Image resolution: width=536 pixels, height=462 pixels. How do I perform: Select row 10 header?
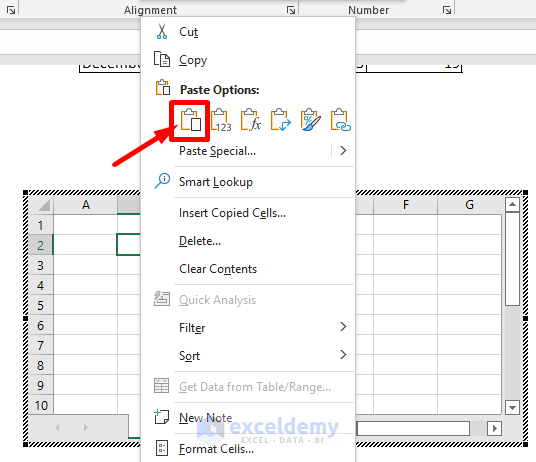[x=41, y=405]
